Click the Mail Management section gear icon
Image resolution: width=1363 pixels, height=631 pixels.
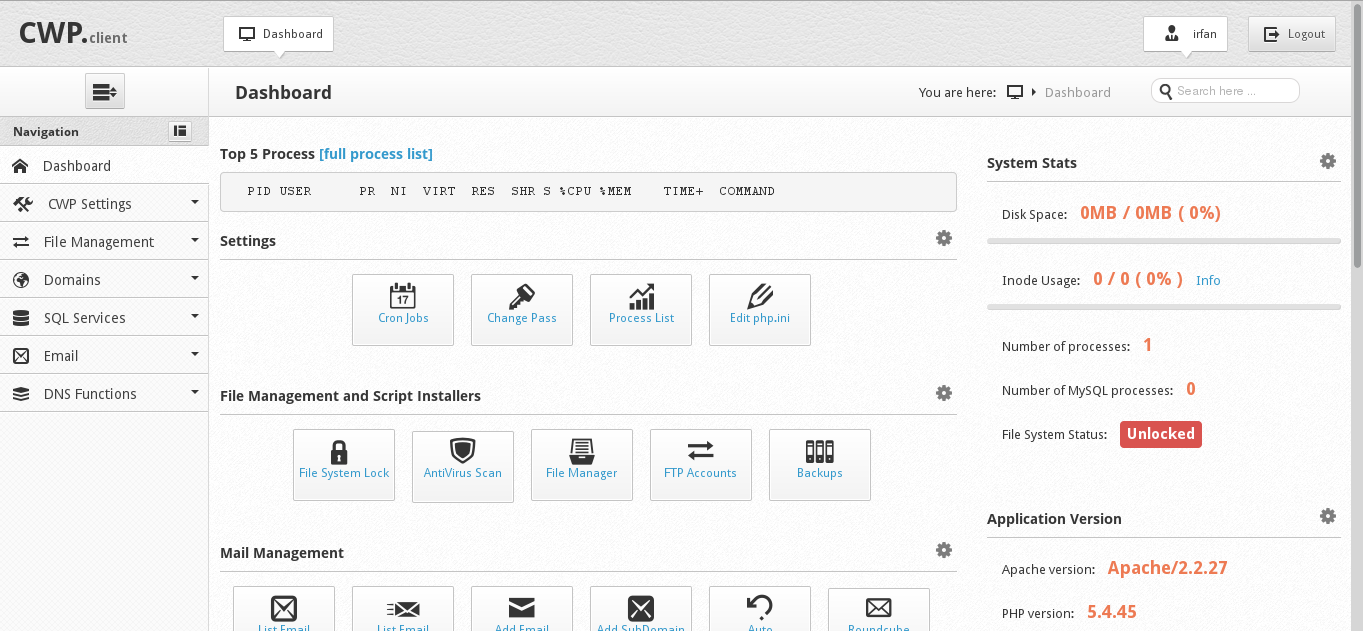pyautogui.click(x=944, y=550)
